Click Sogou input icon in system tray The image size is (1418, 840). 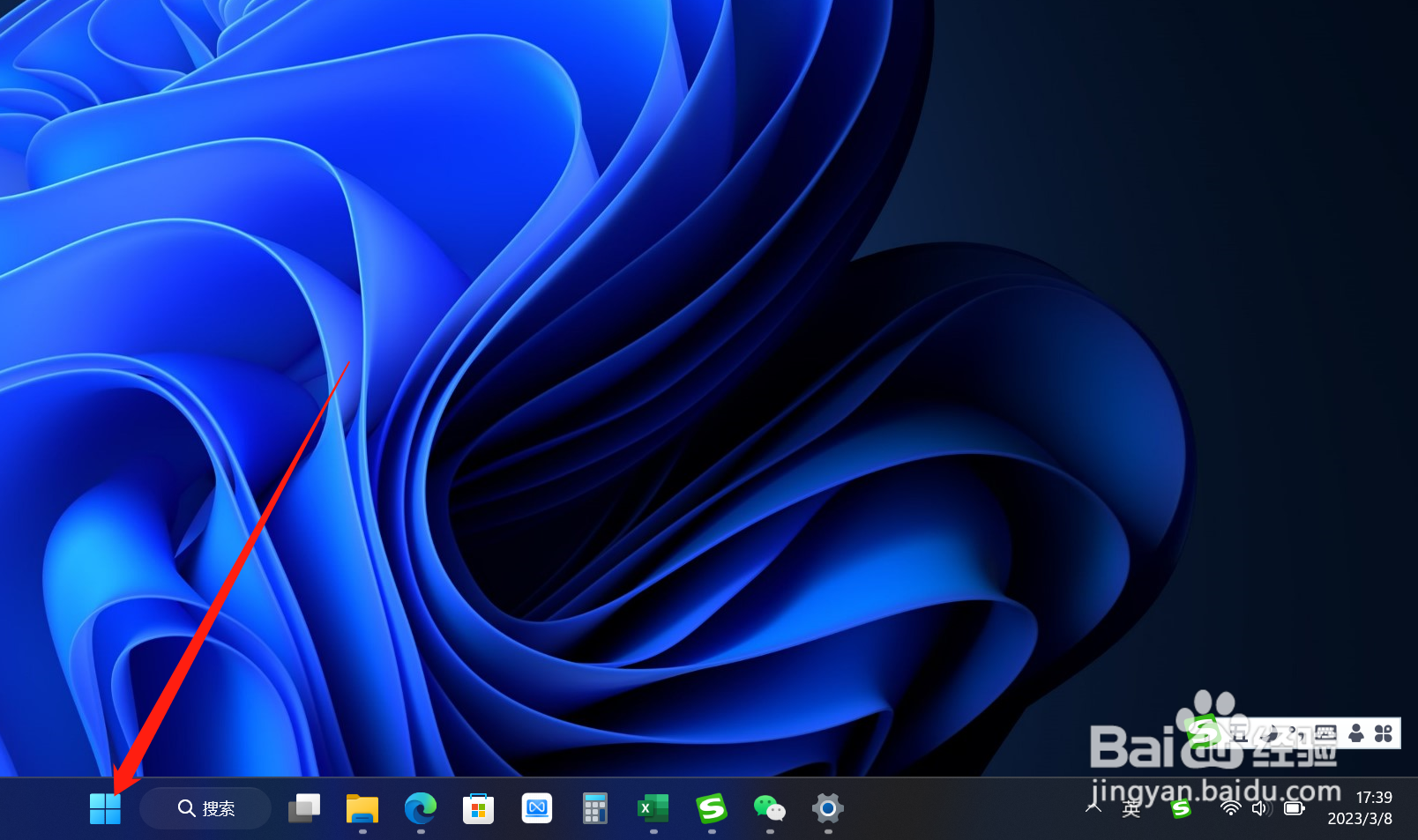click(x=1182, y=808)
